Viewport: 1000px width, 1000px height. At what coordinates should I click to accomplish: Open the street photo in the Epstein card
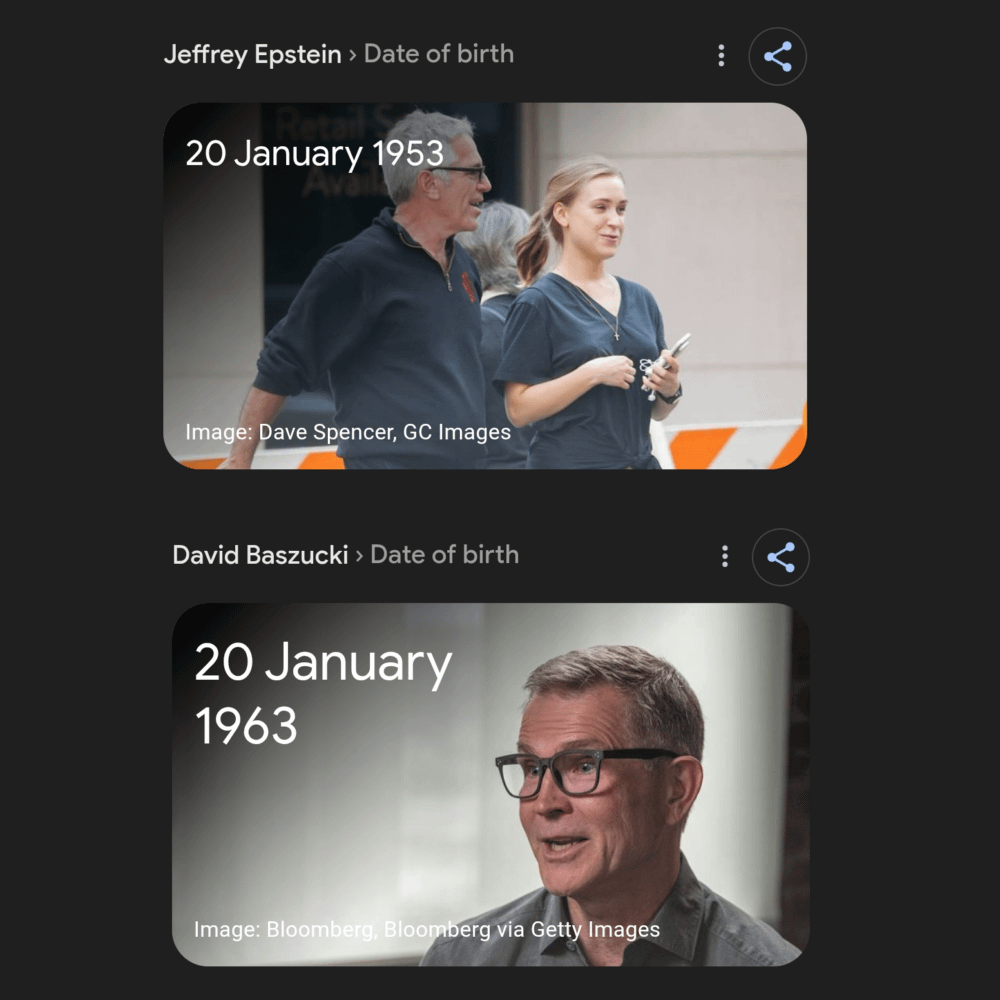tap(485, 286)
